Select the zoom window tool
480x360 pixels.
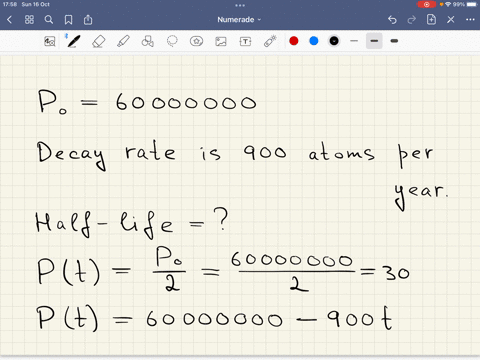pyautogui.click(x=50, y=41)
